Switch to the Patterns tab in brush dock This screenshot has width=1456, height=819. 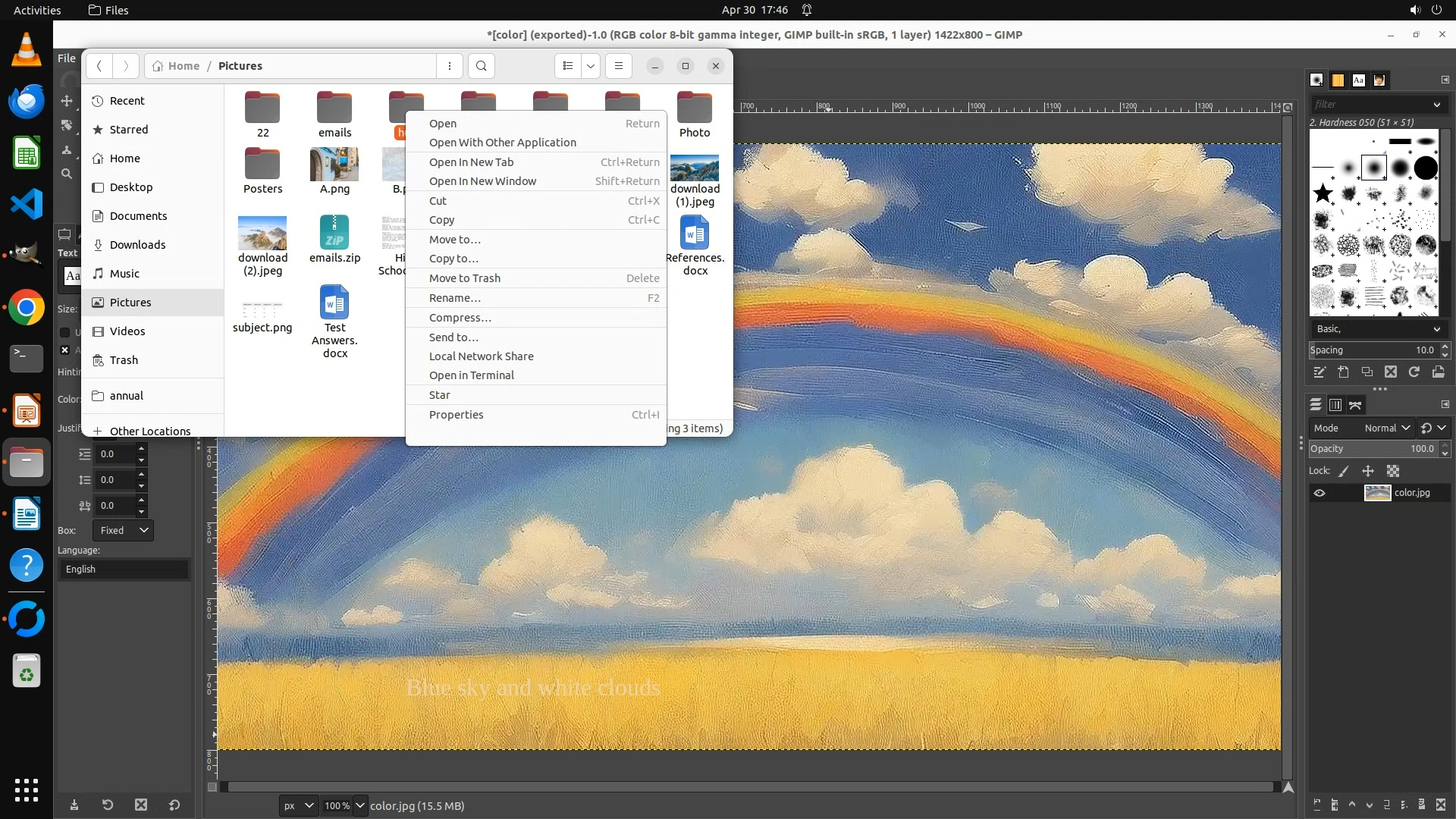[1338, 80]
